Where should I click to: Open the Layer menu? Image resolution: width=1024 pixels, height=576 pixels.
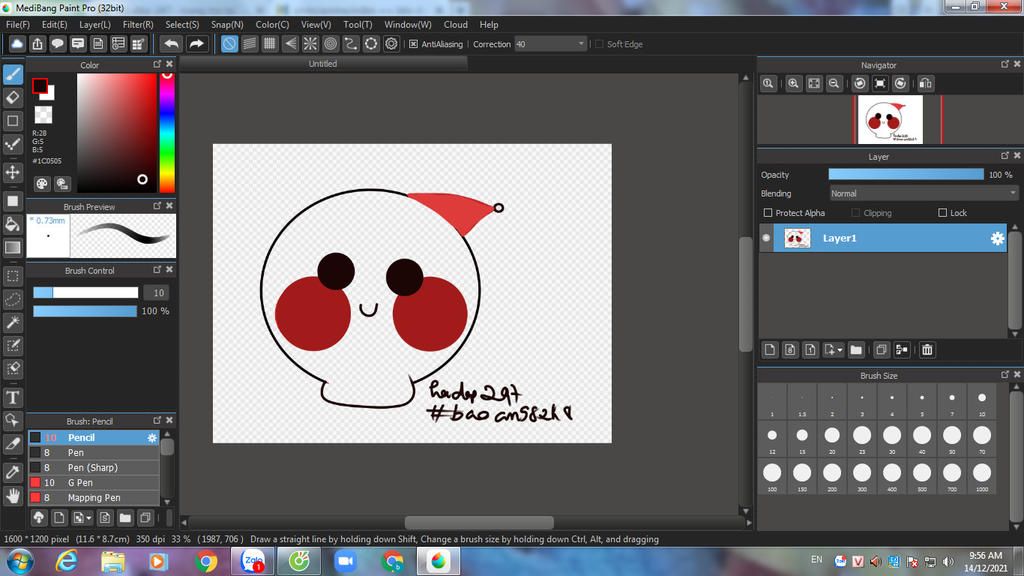tap(95, 25)
